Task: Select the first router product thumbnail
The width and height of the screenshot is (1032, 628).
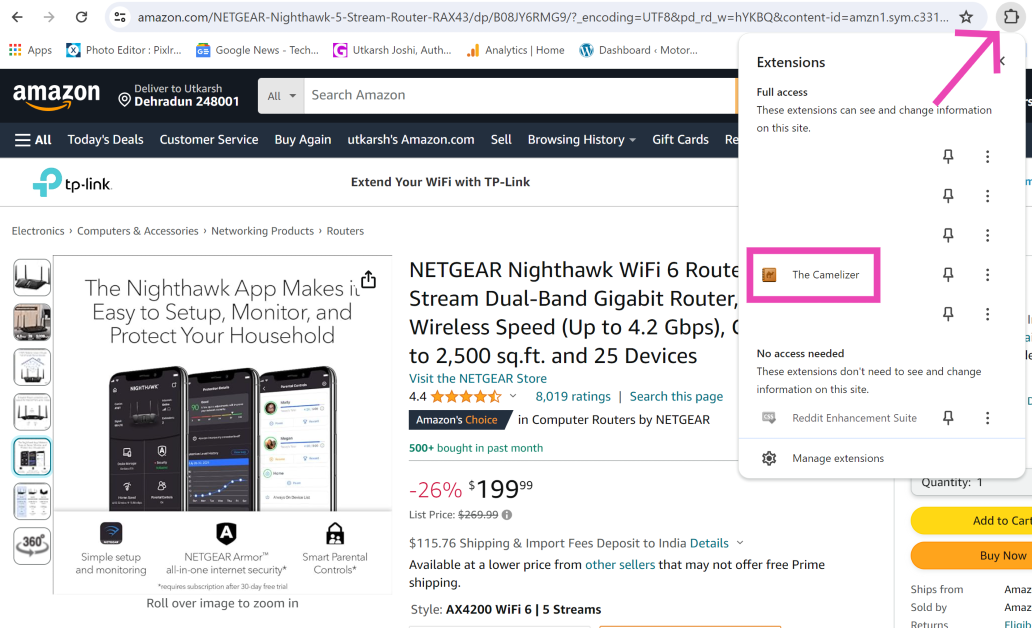Action: pos(32,277)
